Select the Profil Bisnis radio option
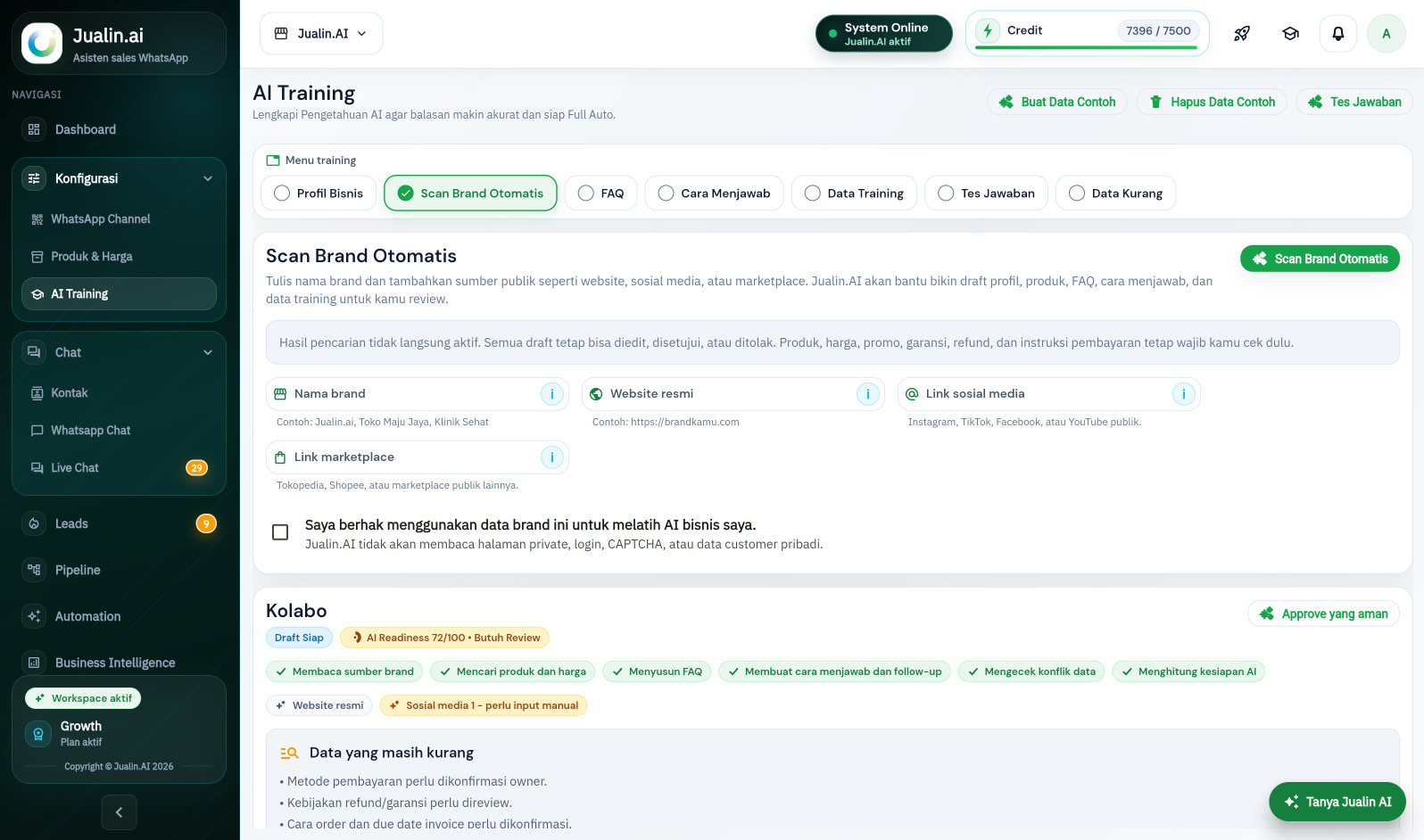 pos(319,194)
